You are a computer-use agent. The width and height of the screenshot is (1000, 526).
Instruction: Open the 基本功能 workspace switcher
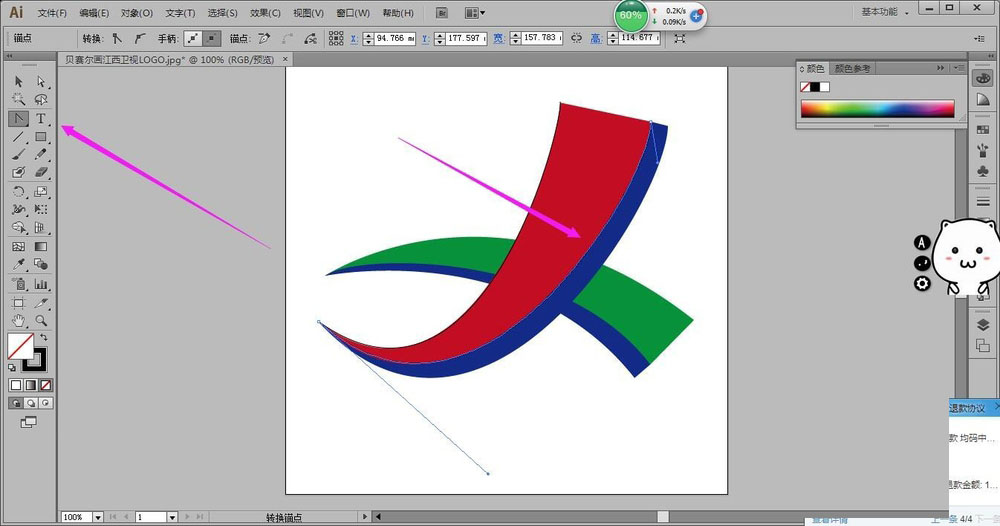click(x=885, y=12)
